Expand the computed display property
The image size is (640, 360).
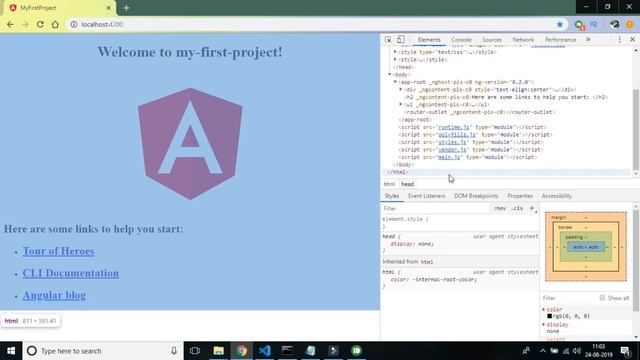coord(544,324)
